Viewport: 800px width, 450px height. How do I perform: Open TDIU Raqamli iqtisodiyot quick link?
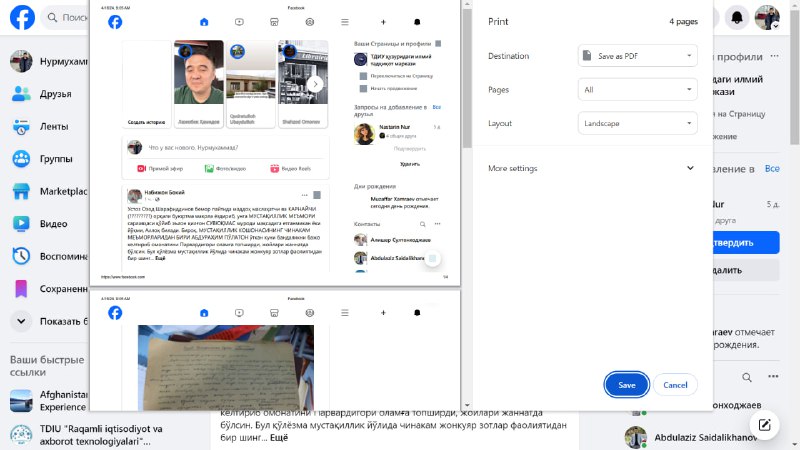(86, 435)
